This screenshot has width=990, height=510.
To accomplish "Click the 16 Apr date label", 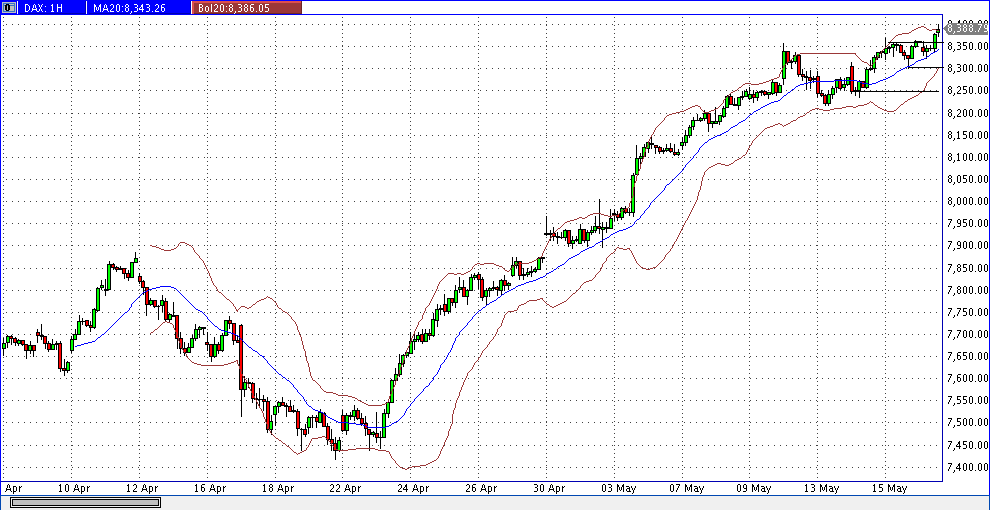I will click(210, 488).
